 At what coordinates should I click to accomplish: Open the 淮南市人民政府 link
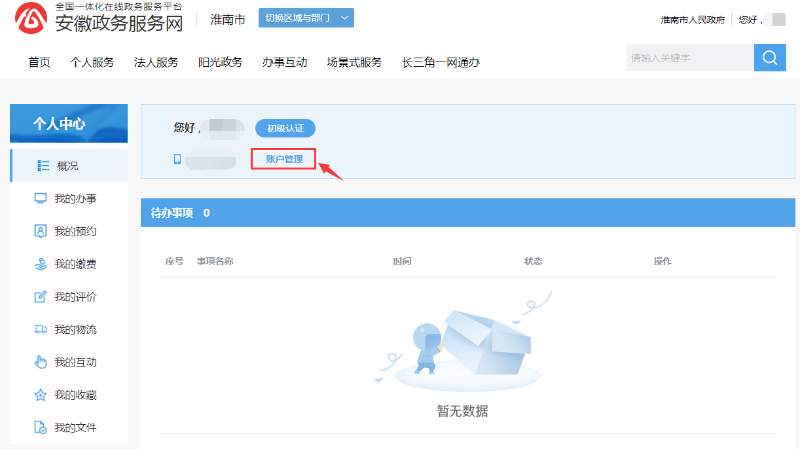click(693, 20)
